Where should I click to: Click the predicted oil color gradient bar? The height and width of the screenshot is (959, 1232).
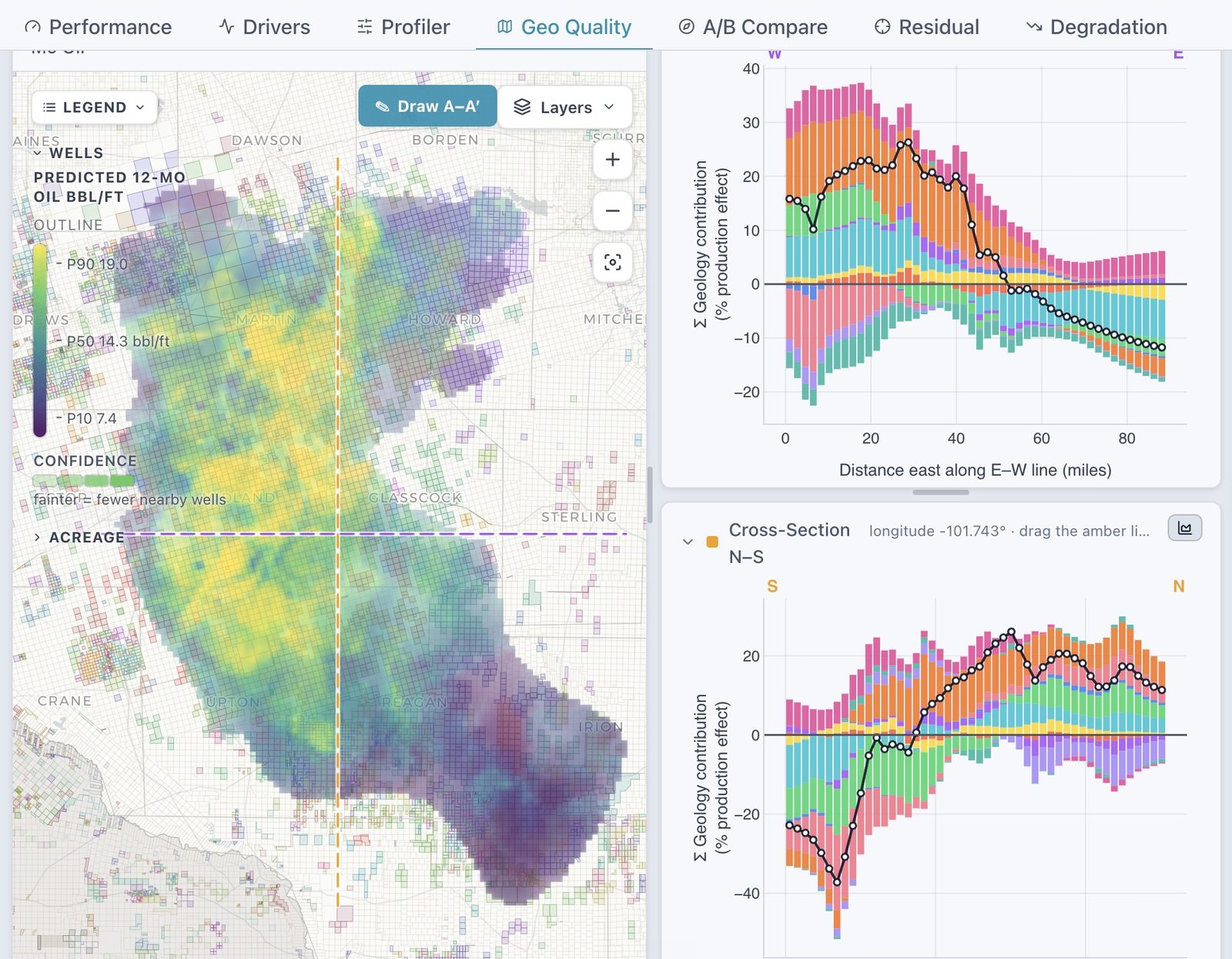pos(40,340)
